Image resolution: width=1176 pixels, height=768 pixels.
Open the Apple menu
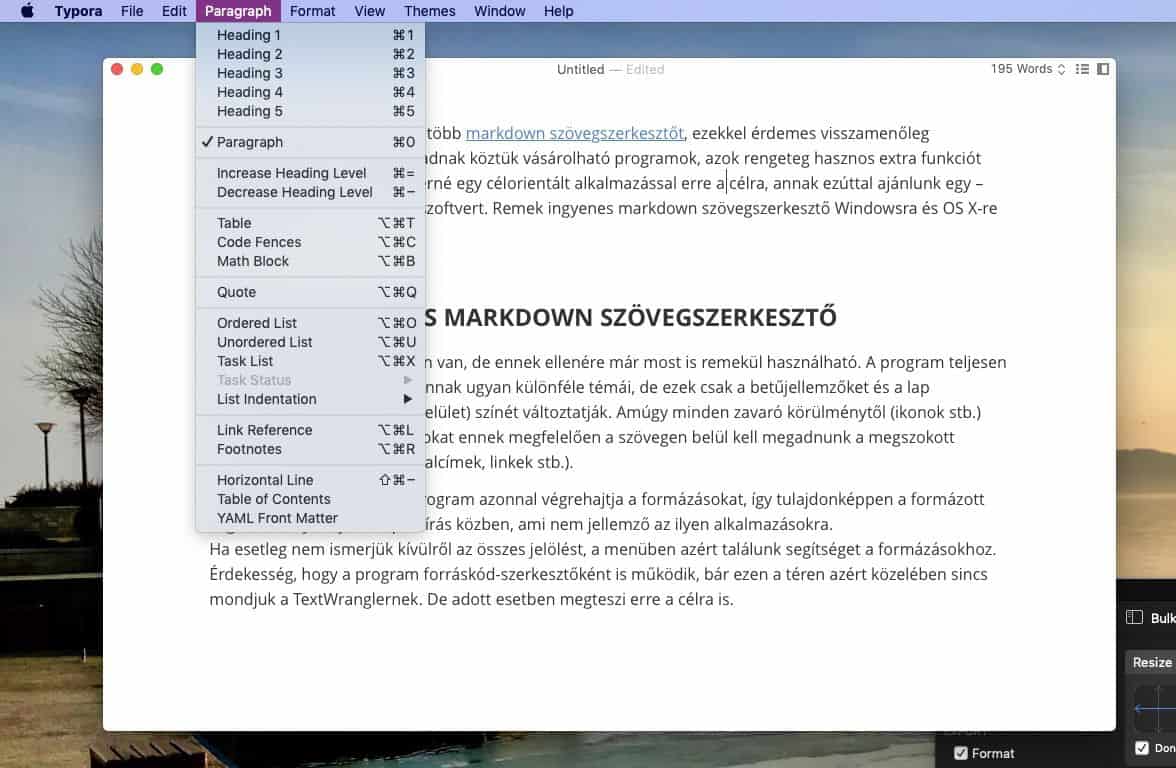tap(27, 10)
